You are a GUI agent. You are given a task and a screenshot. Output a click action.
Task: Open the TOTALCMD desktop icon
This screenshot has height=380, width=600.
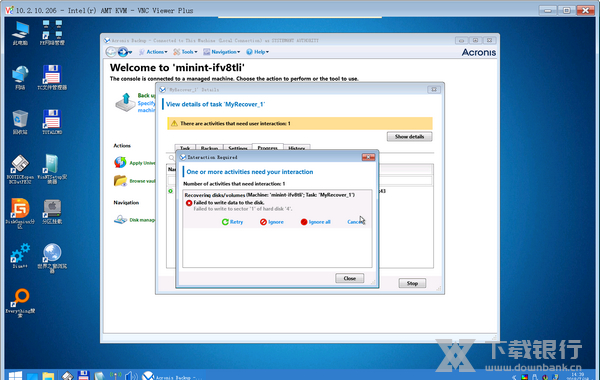coord(52,122)
